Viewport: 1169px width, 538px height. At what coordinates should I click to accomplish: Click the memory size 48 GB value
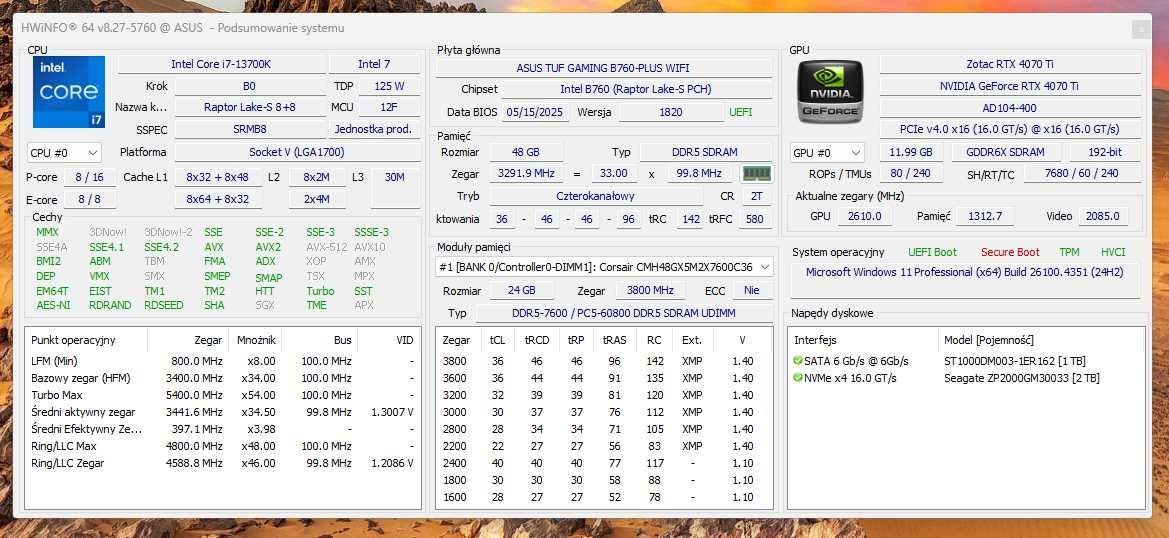(x=526, y=153)
